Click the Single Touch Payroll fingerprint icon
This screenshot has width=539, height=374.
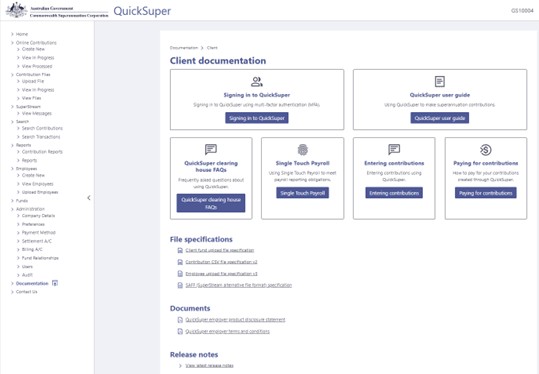(302, 150)
